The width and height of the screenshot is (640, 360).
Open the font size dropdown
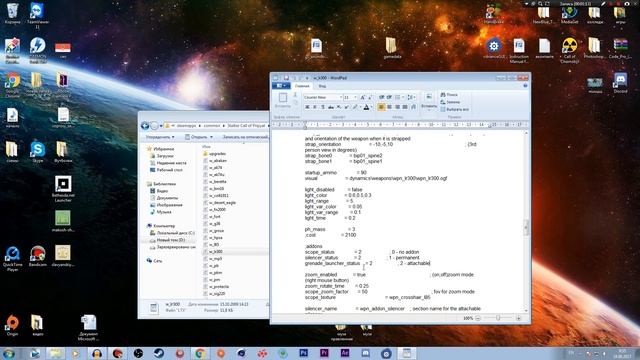(x=356, y=98)
